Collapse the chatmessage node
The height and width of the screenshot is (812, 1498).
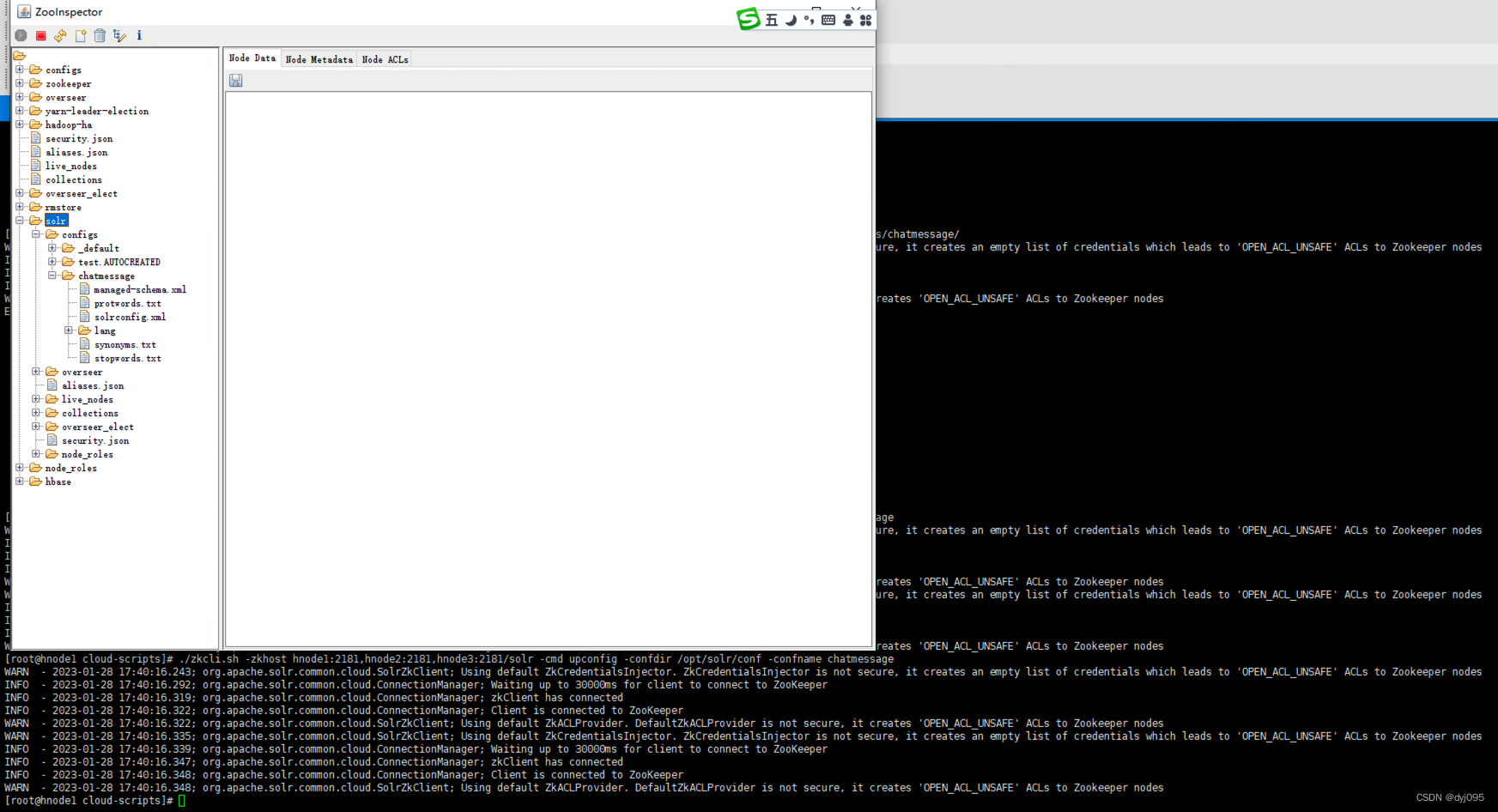pos(52,276)
